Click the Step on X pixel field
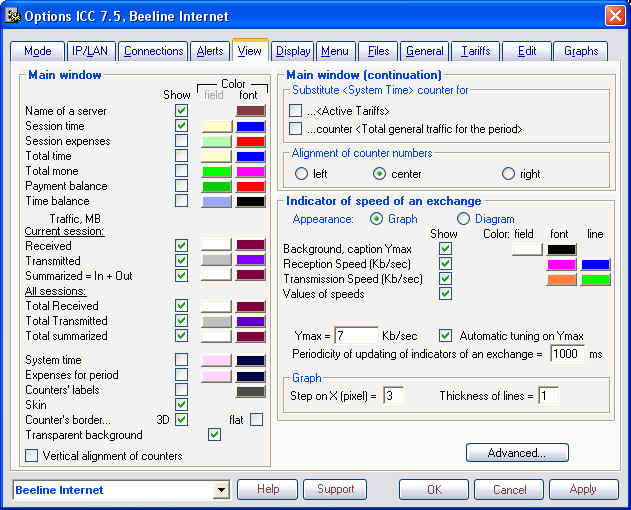 tap(393, 396)
